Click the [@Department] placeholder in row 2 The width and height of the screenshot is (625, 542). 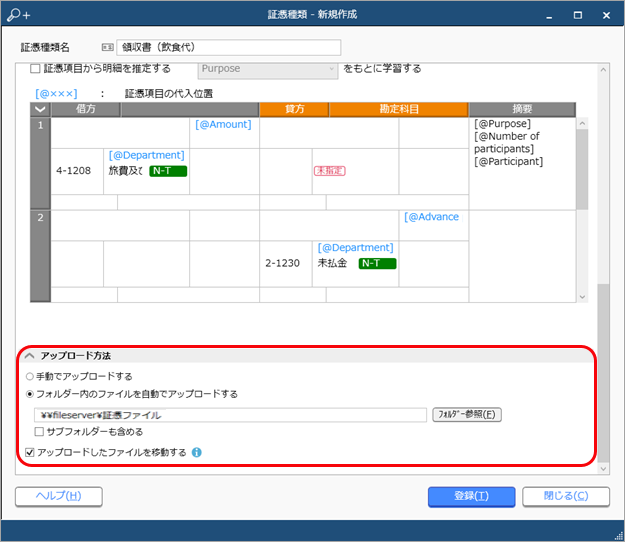pos(356,248)
